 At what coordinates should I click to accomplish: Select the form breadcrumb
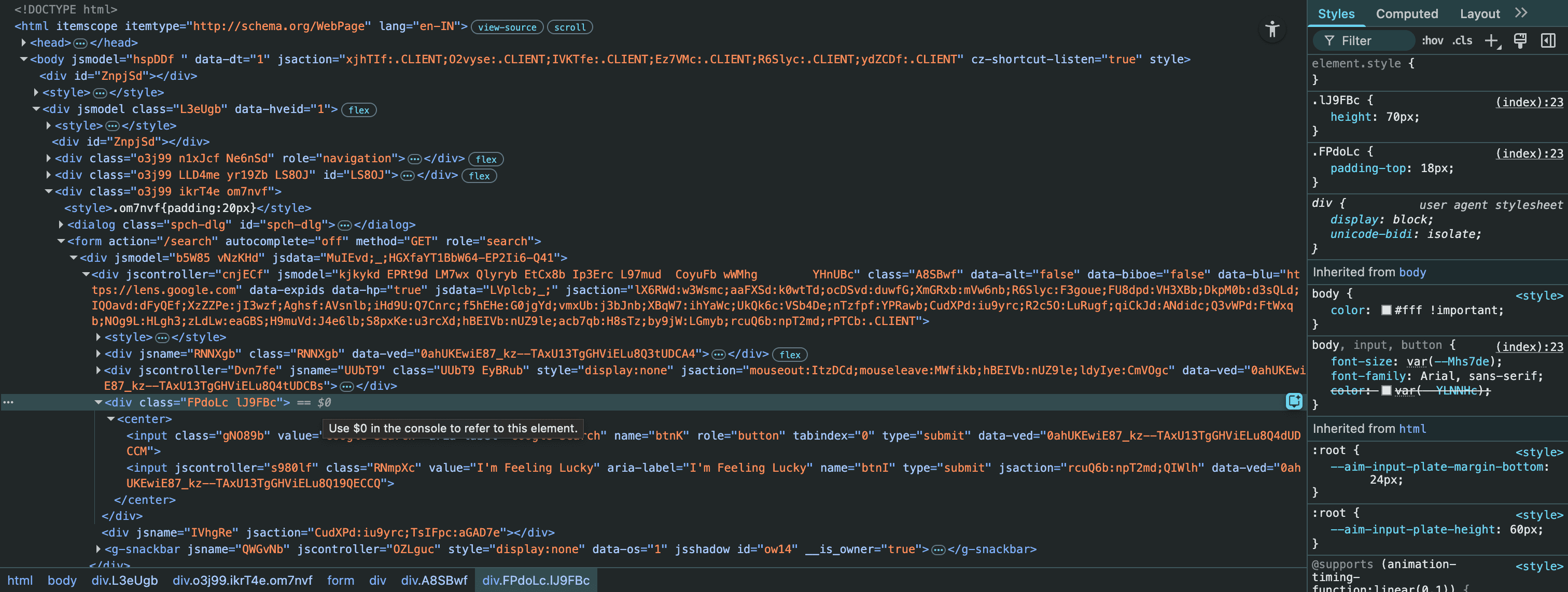[x=340, y=581]
